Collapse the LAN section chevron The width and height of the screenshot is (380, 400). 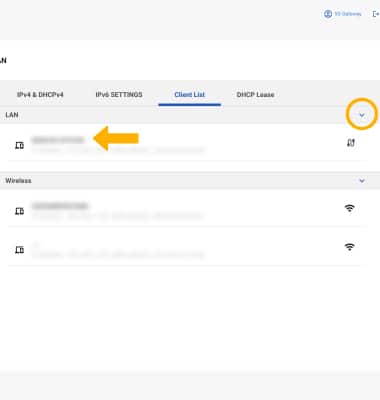tap(362, 115)
